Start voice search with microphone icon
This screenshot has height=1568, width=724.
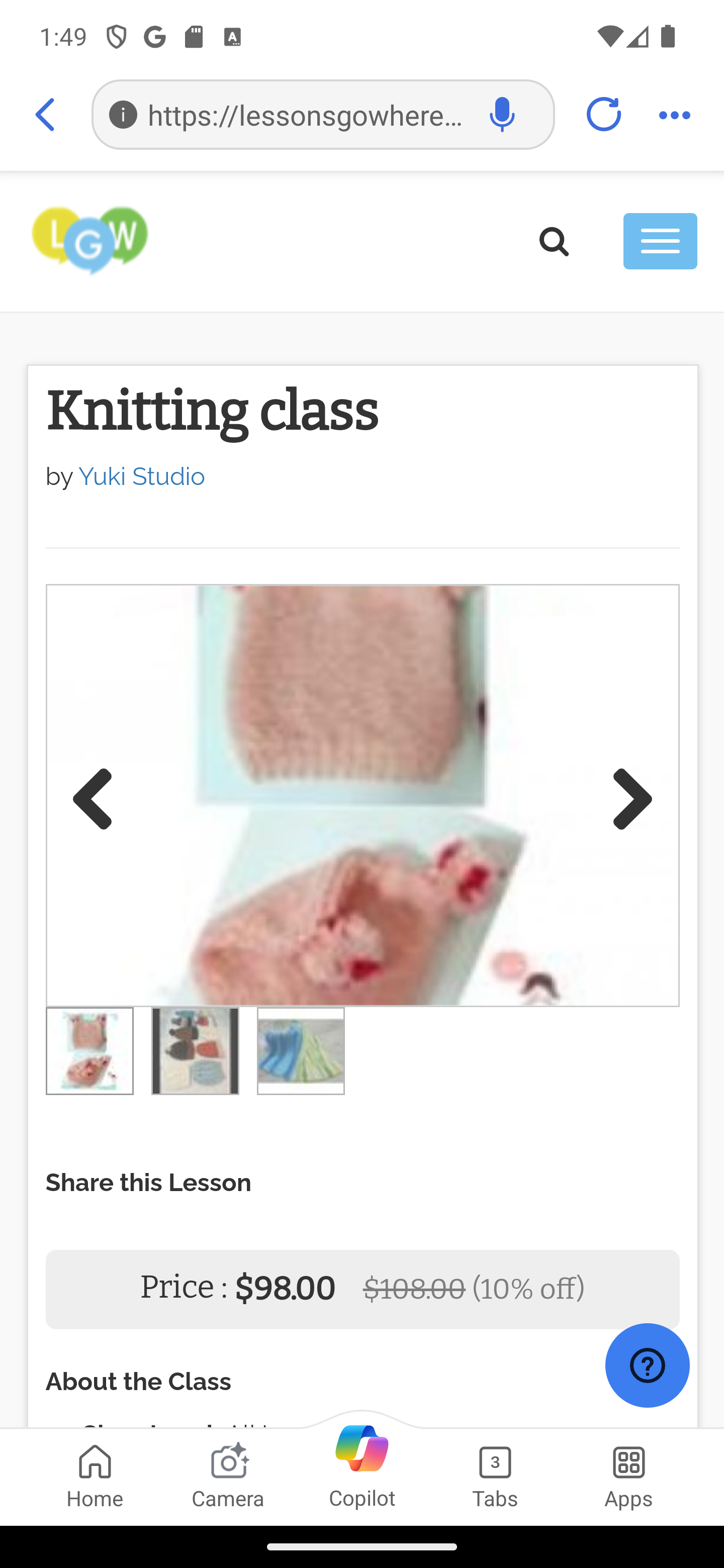point(502,115)
